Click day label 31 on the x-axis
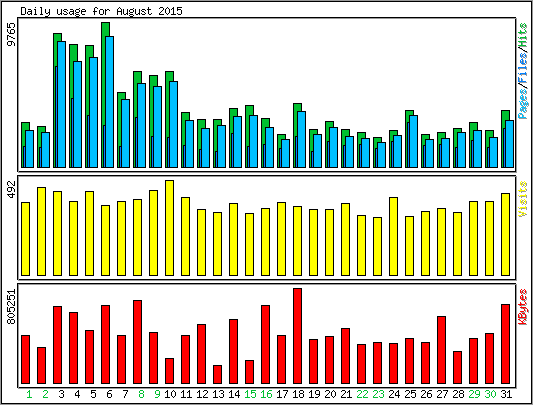Viewport: 533px width, 405px height. pyautogui.click(x=506, y=394)
